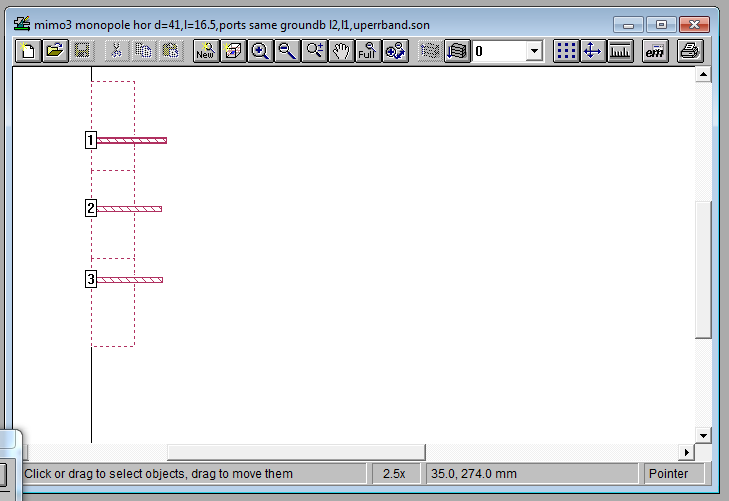This screenshot has width=729, height=501.
Task: Select the hatched metal strip at port 2
Action: click(129, 209)
